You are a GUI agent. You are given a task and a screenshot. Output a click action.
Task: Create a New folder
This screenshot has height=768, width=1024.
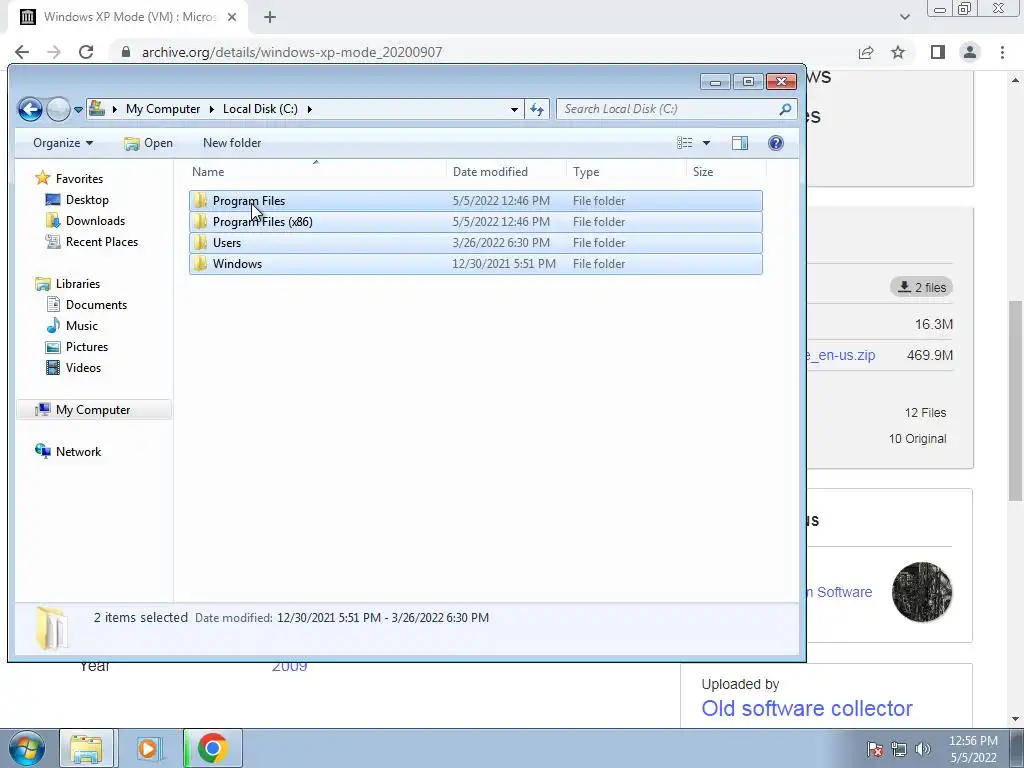coord(232,143)
